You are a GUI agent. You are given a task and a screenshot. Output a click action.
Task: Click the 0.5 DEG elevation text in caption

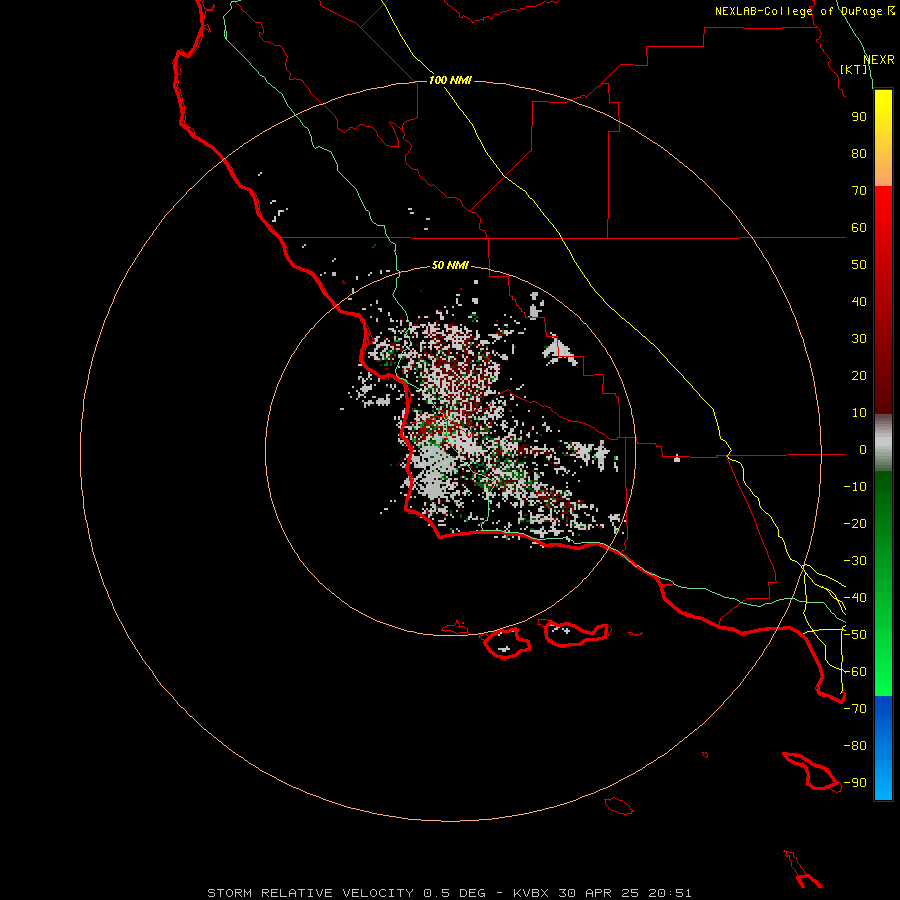coord(454,893)
